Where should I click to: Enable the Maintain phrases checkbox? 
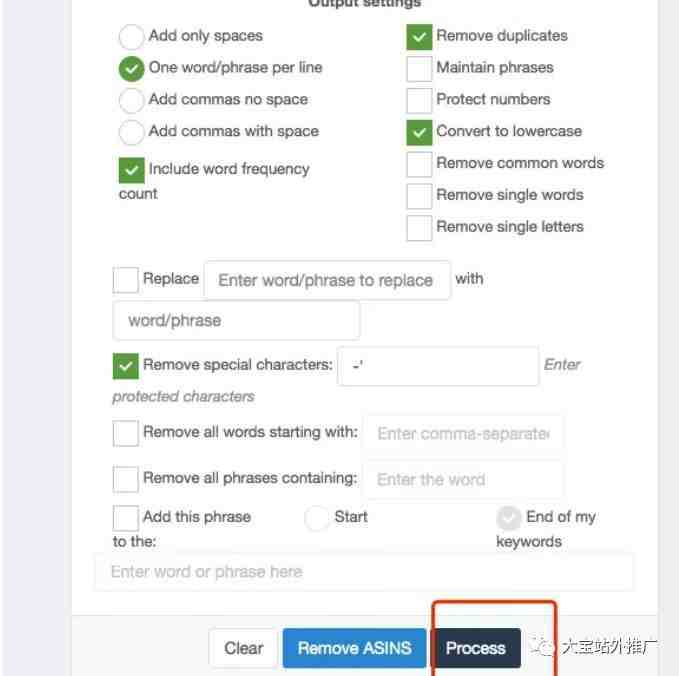point(419,68)
